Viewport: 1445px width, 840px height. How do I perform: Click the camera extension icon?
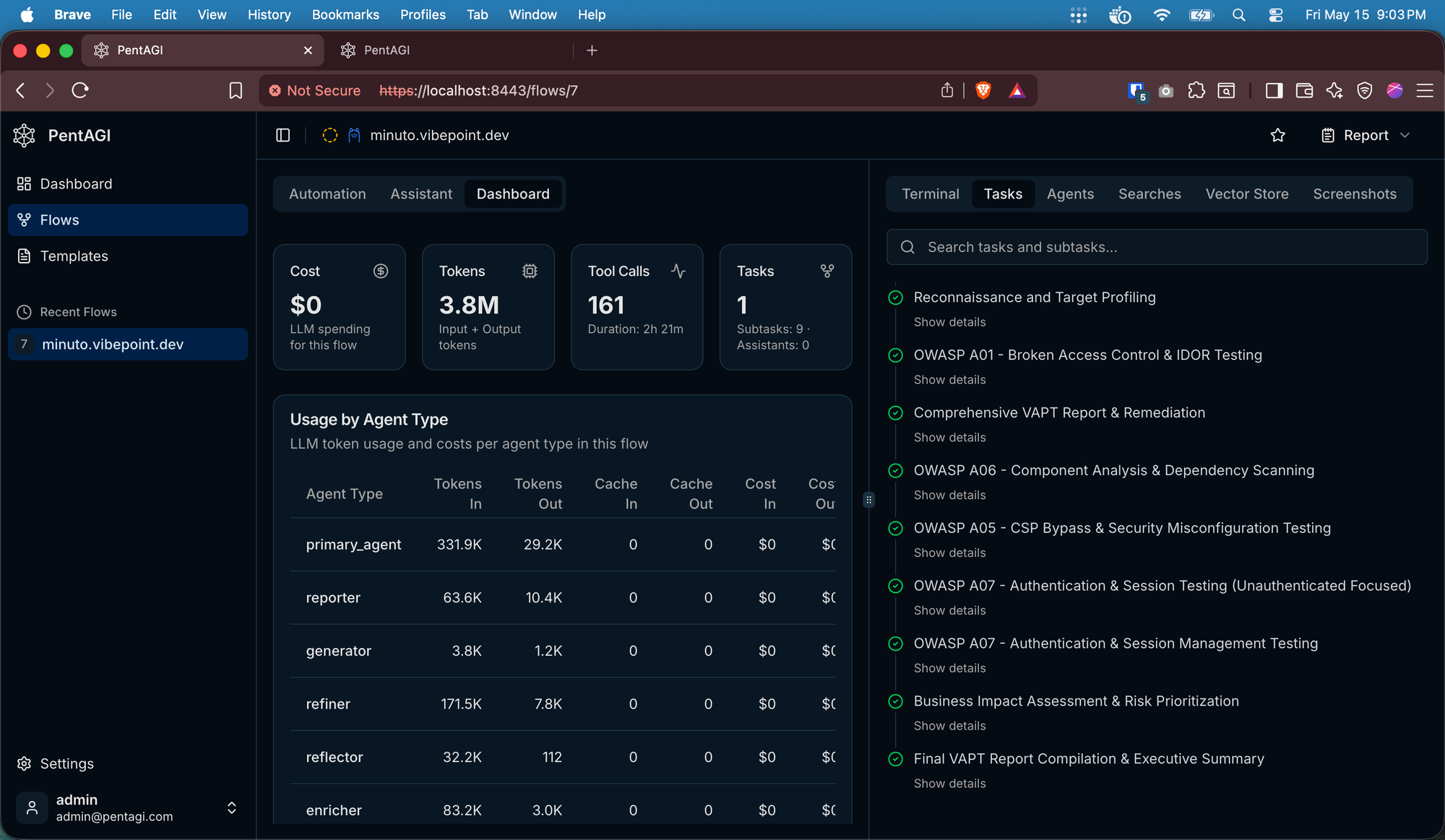[x=1165, y=91]
